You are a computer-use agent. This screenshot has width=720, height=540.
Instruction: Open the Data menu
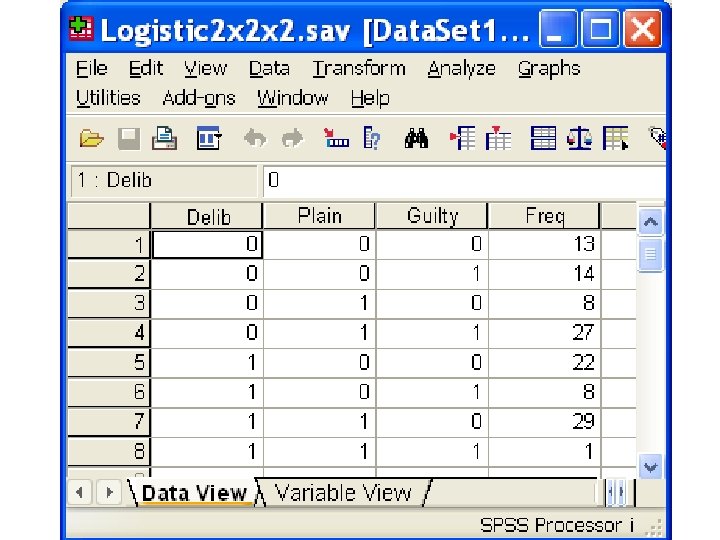click(269, 68)
